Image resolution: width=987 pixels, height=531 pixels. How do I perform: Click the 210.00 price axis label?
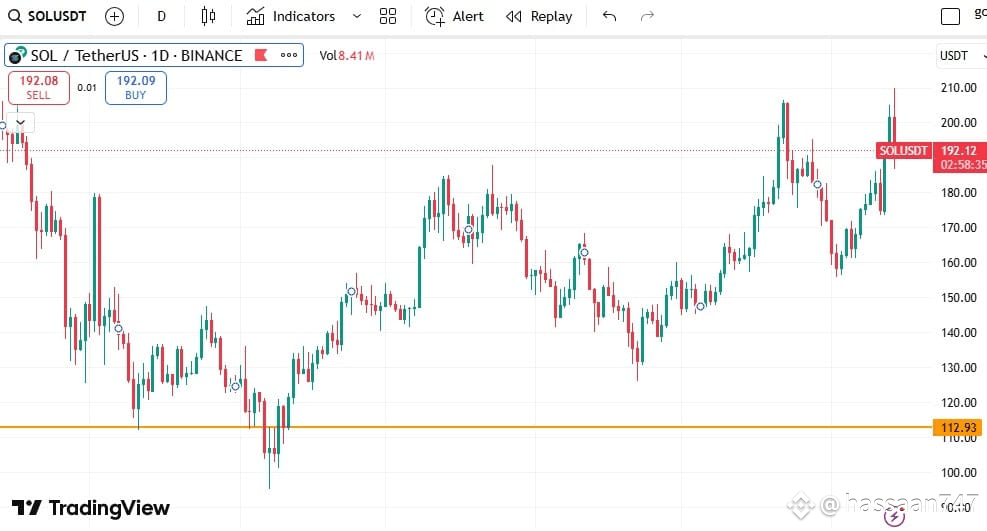click(x=959, y=87)
